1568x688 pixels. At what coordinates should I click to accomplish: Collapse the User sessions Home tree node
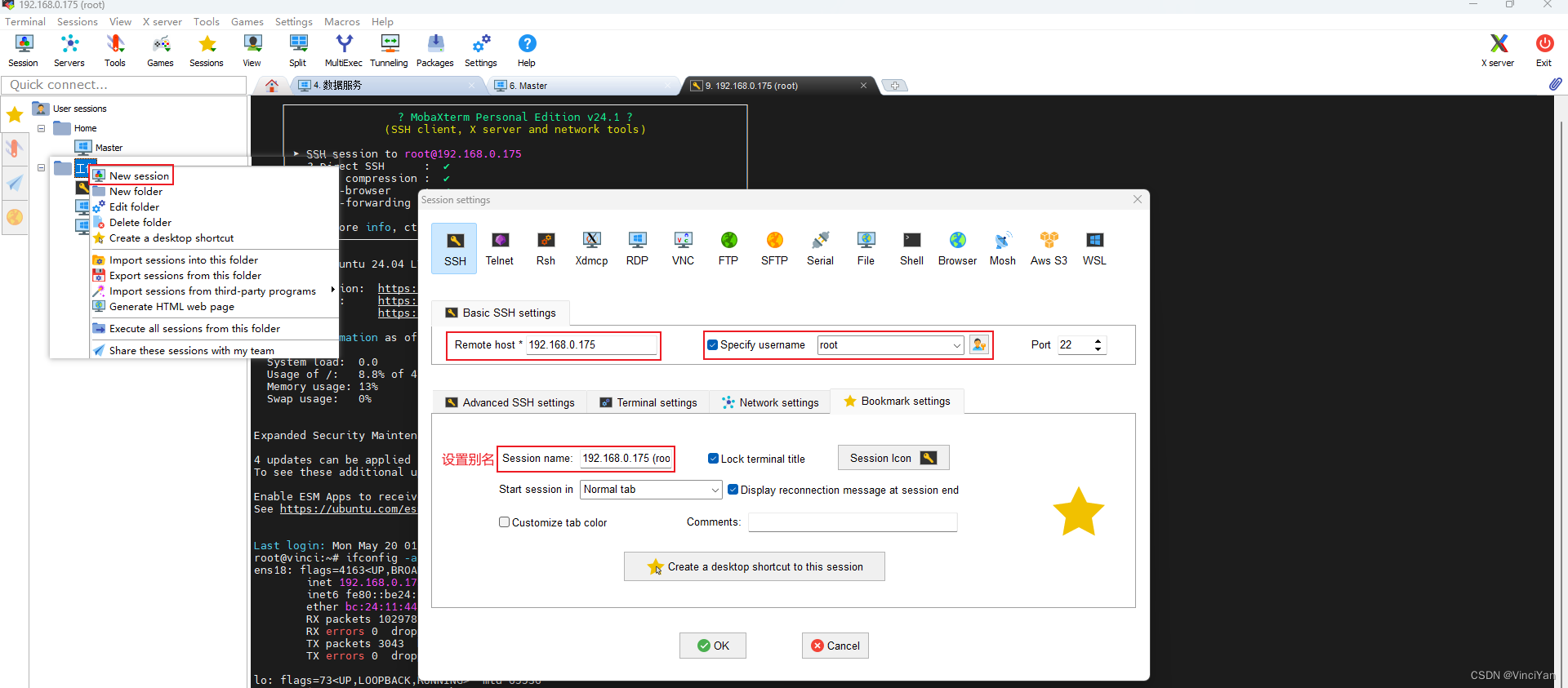(x=41, y=128)
